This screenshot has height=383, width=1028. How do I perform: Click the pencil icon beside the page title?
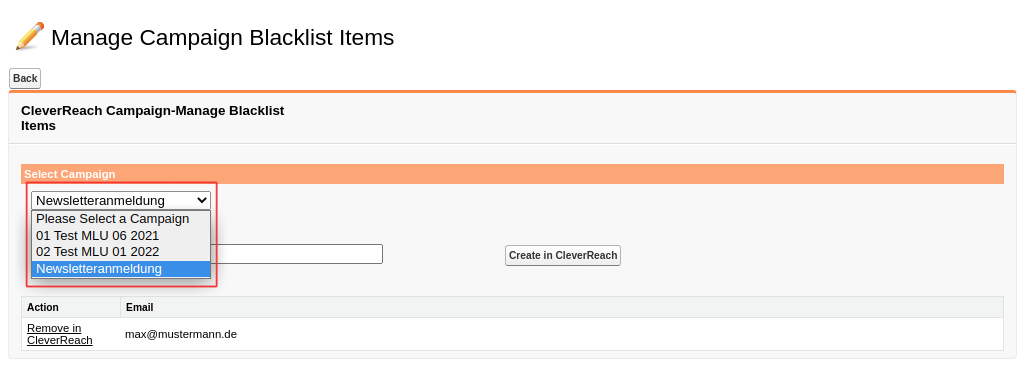point(30,36)
